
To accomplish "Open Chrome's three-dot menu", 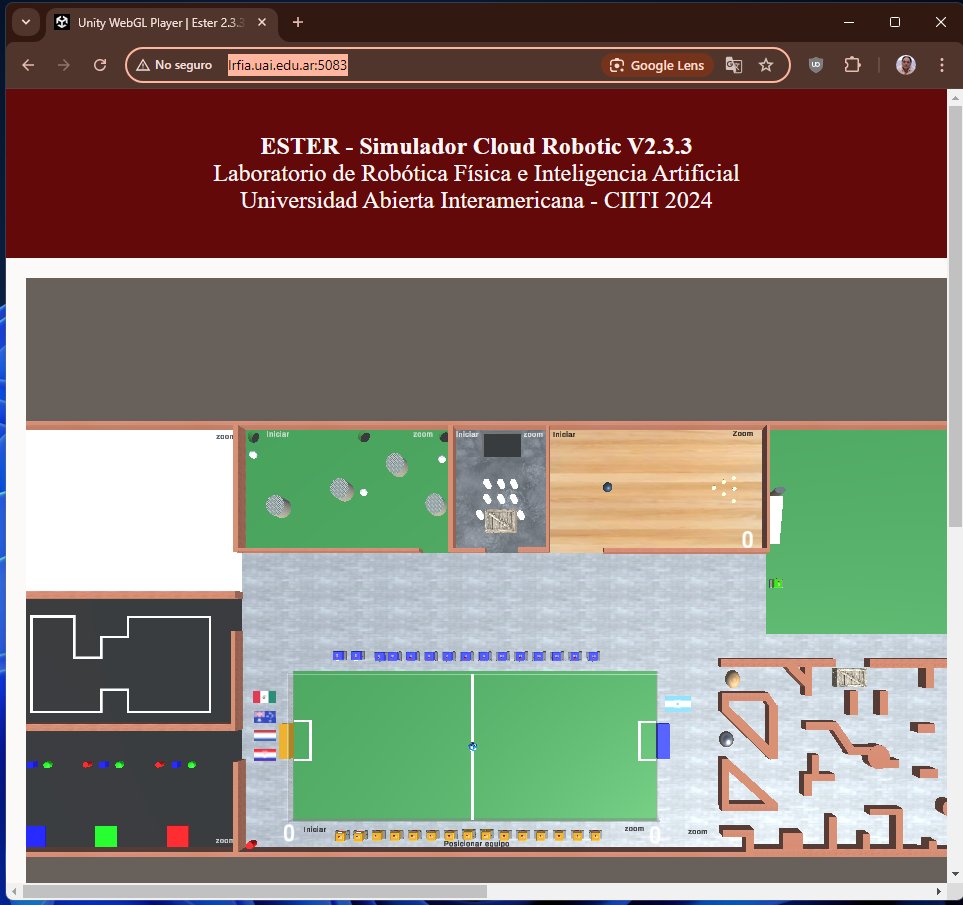I will pyautogui.click(x=942, y=64).
